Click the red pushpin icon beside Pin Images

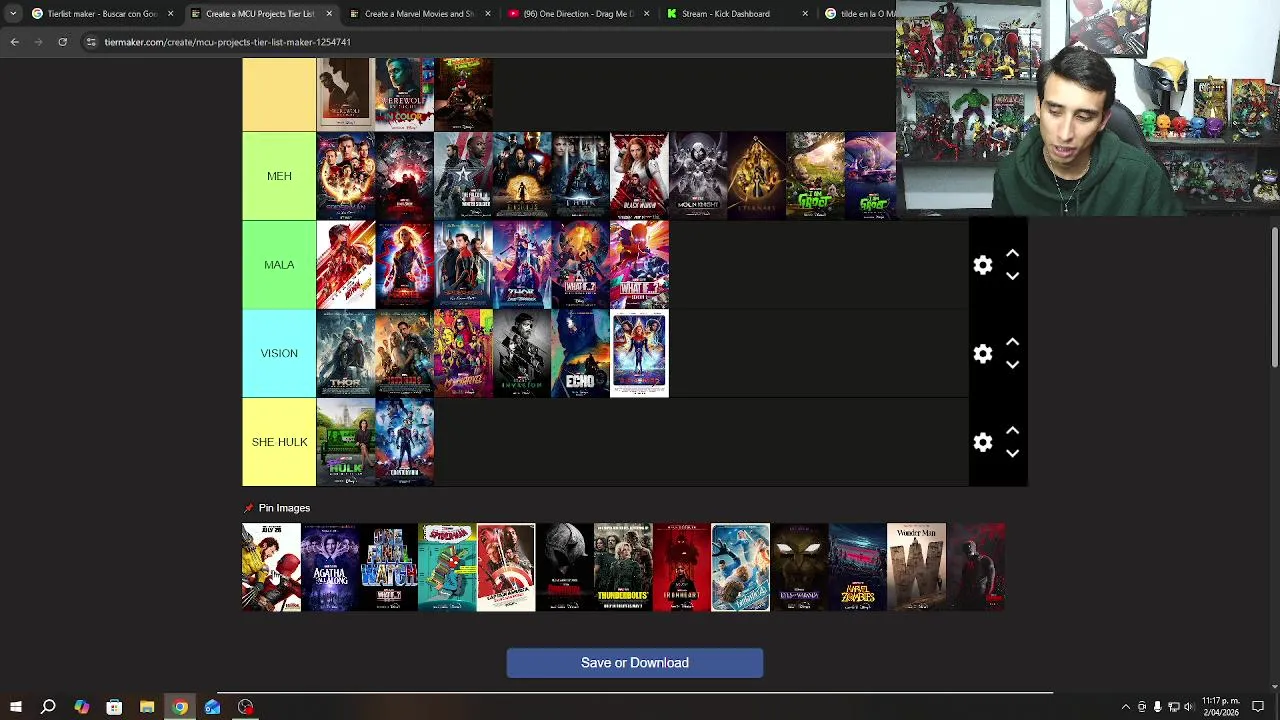click(249, 508)
